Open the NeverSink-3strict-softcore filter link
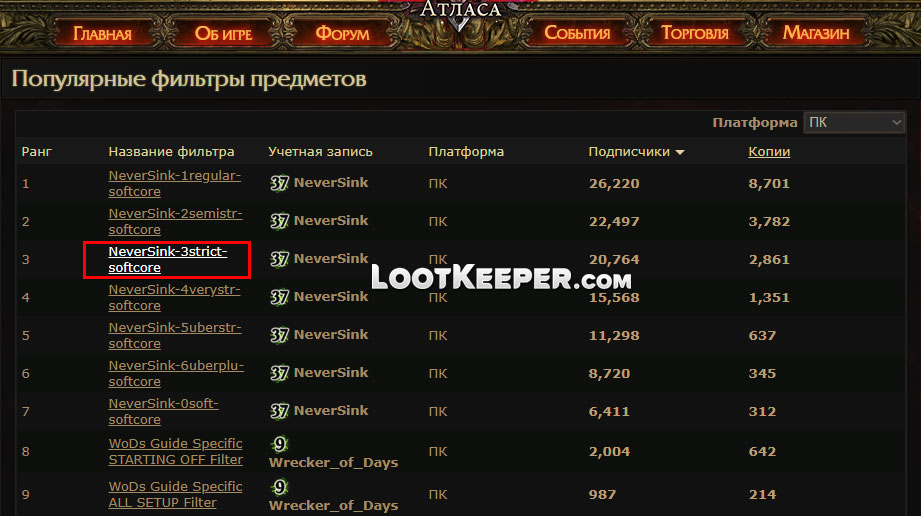921x516 pixels. coord(167,259)
